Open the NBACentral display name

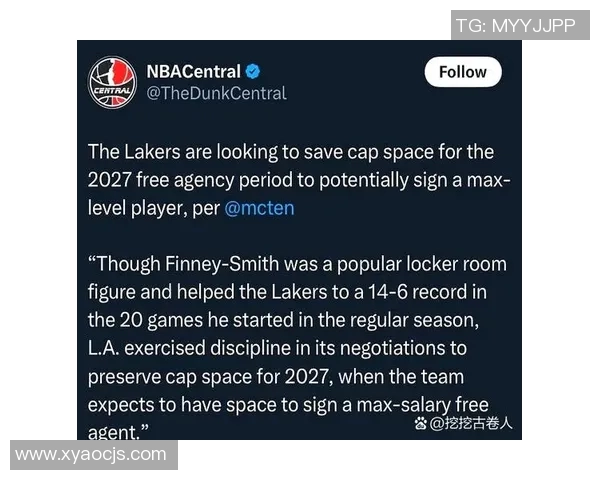pyautogui.click(x=193, y=72)
